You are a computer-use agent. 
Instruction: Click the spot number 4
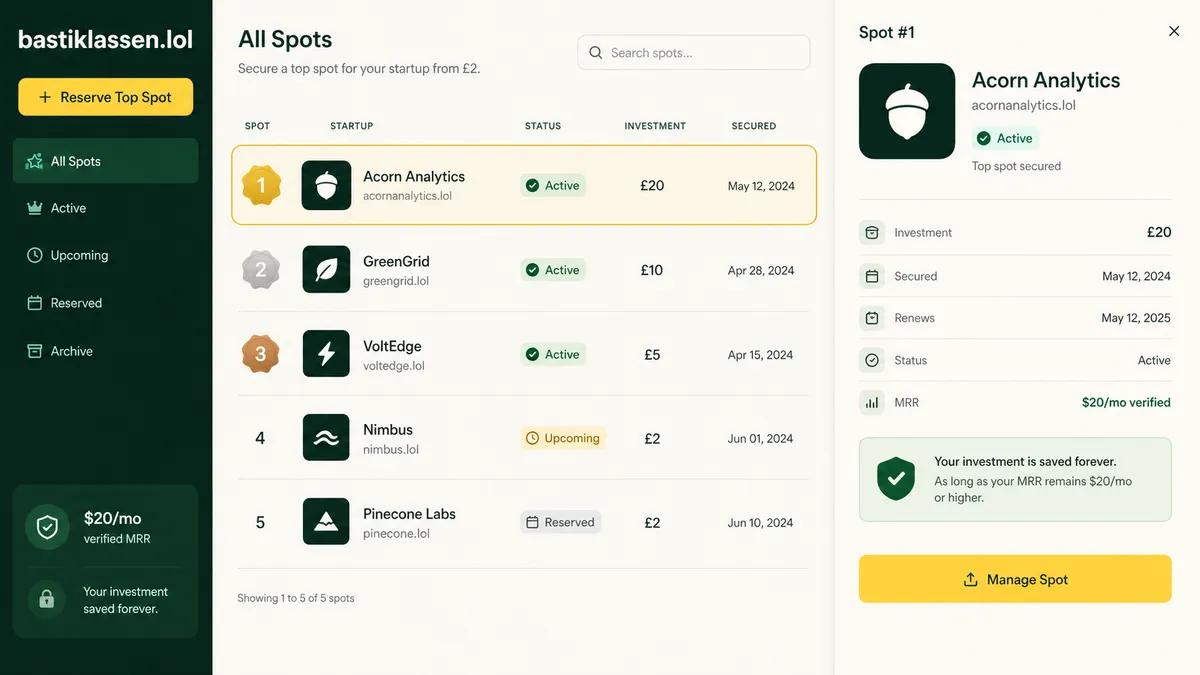coord(260,438)
